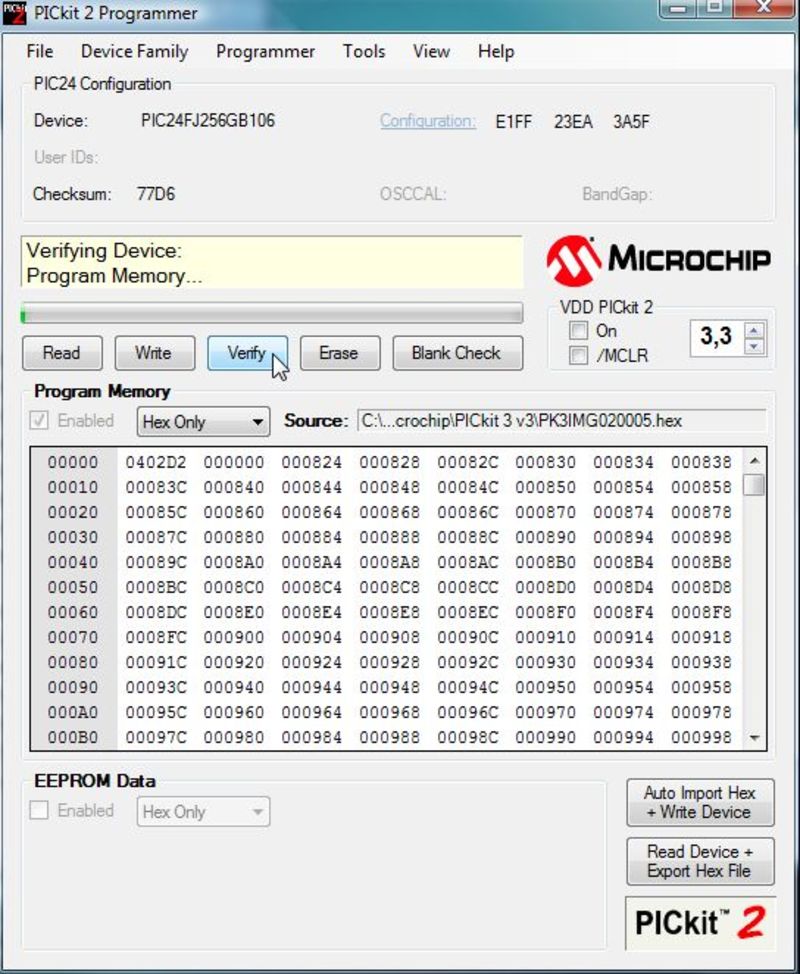Open the Programmer menu
Viewport: 800px width, 974px height.
tap(265, 52)
